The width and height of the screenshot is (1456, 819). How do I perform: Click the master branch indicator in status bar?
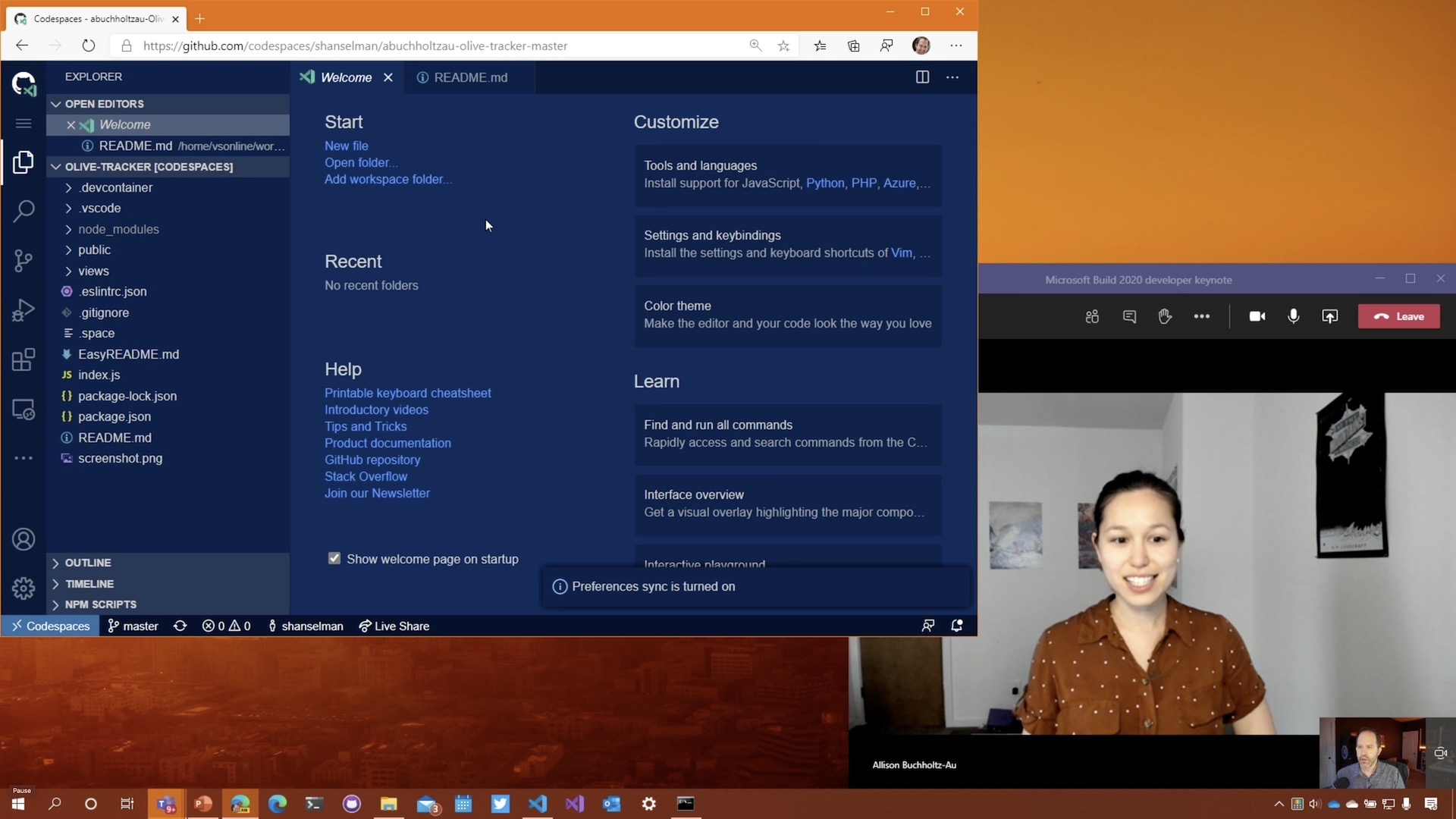(x=132, y=626)
